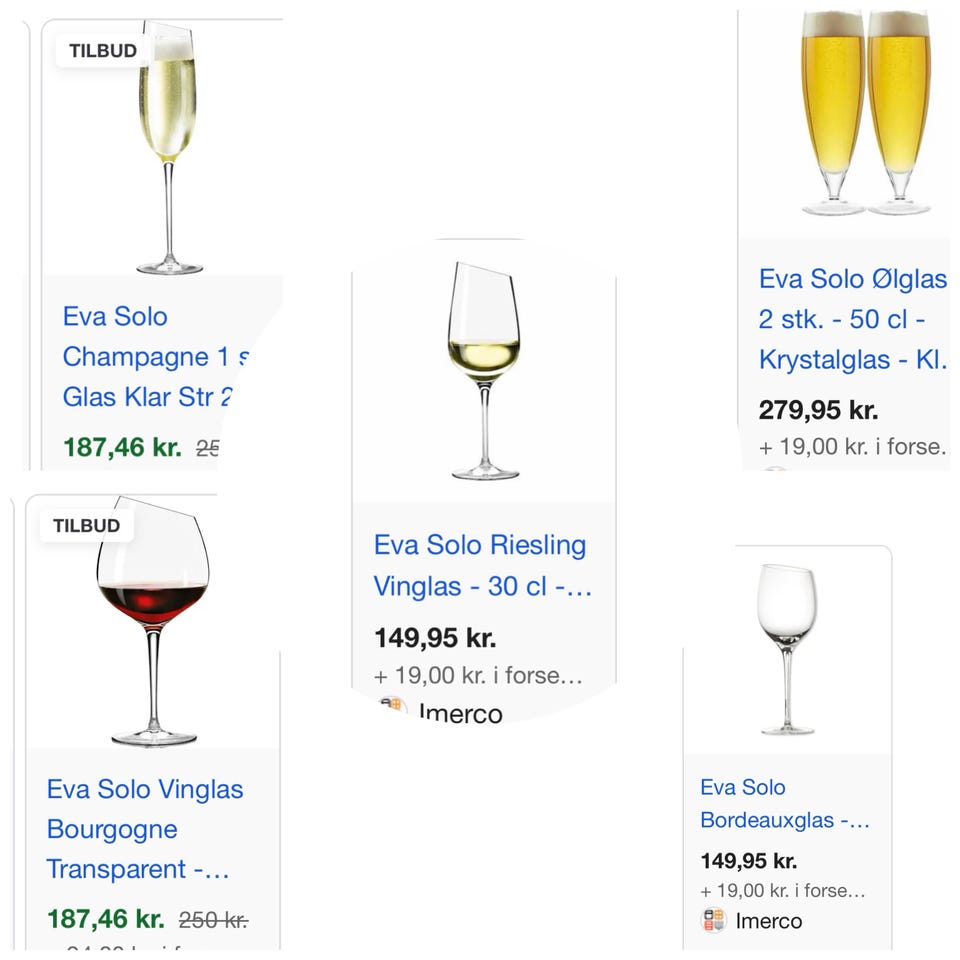Viewport: 960px width, 960px height.
Task: Open the Bourgogne red wine glass image
Action: tap(153, 620)
